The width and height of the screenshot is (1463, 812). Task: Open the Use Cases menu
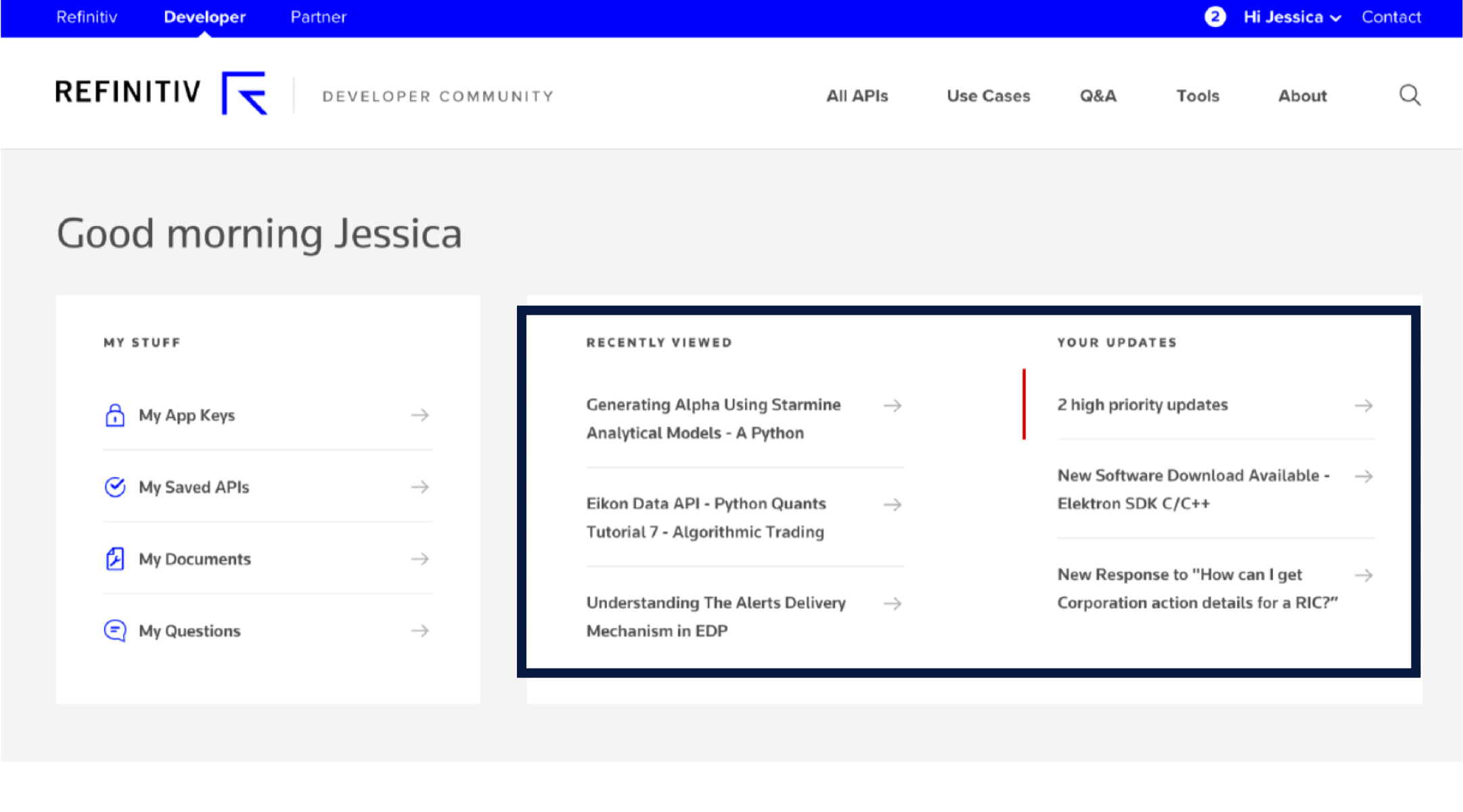point(988,96)
